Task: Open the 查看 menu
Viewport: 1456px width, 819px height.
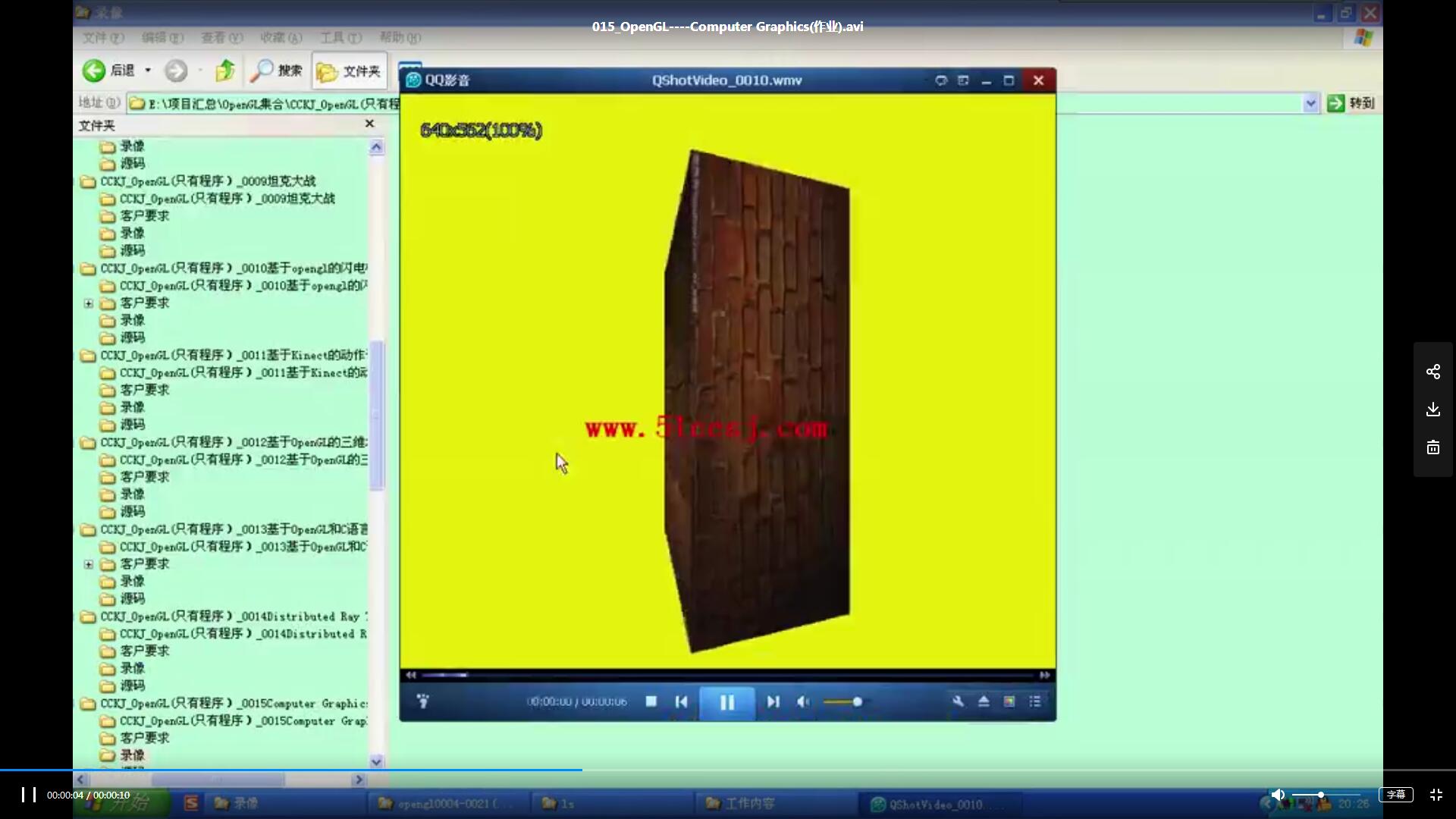Action: pos(221,37)
